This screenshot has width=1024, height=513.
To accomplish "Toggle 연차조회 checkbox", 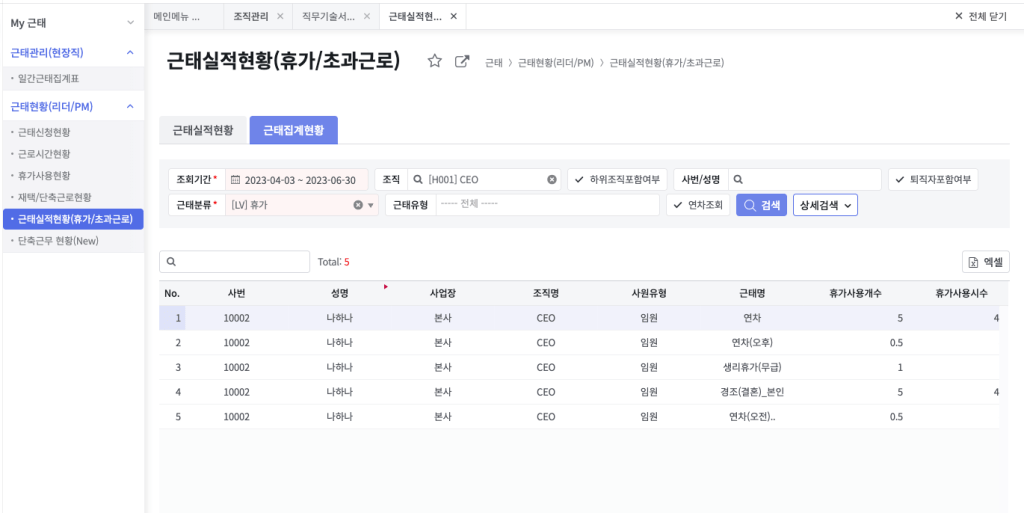I will (698, 205).
